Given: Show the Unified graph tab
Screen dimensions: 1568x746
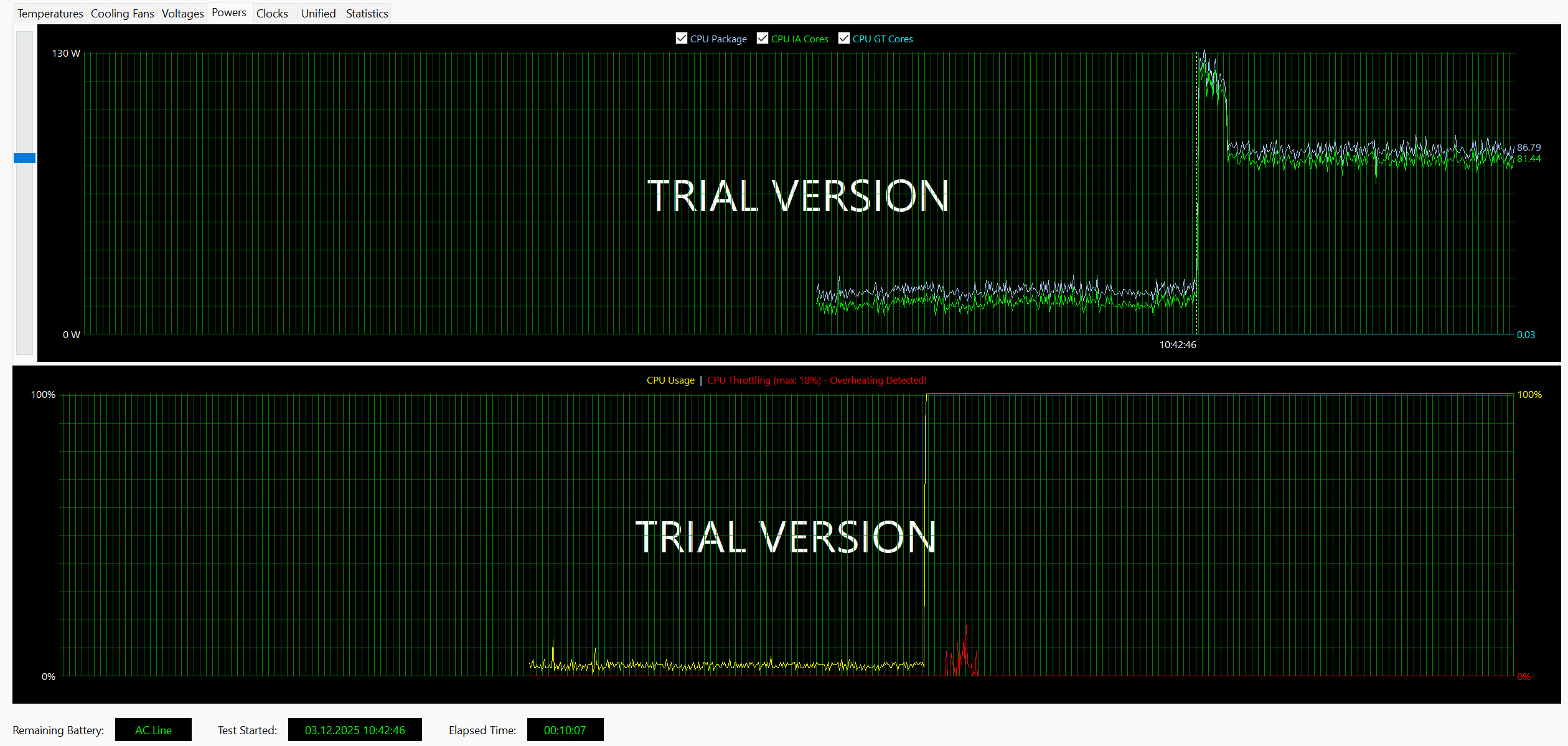Looking at the screenshot, I should pos(318,13).
